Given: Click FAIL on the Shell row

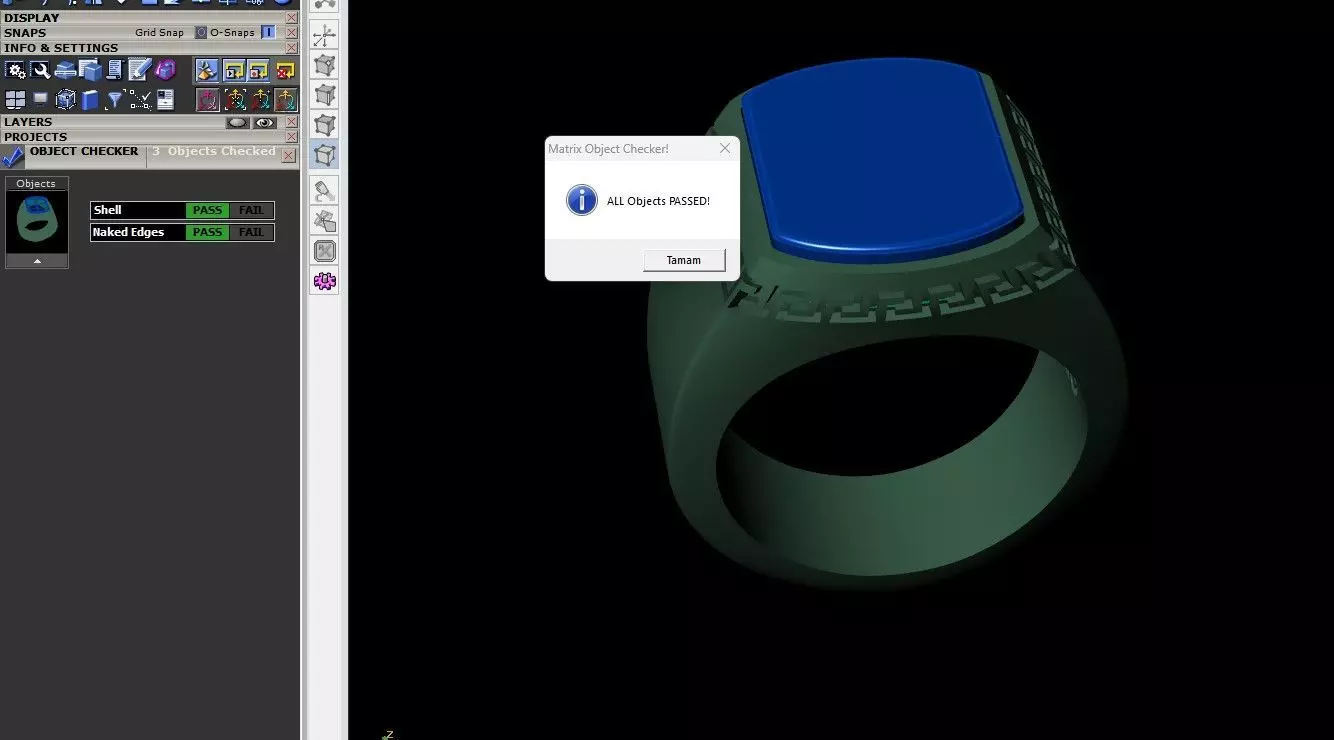Looking at the screenshot, I should [x=251, y=210].
